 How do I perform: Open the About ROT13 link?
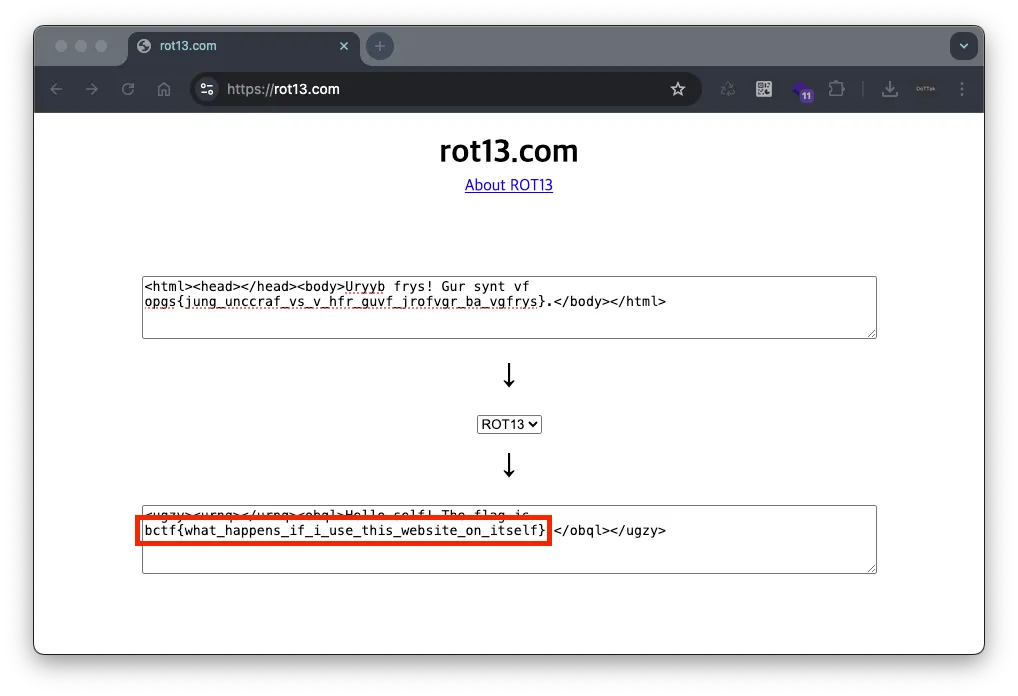(508, 185)
